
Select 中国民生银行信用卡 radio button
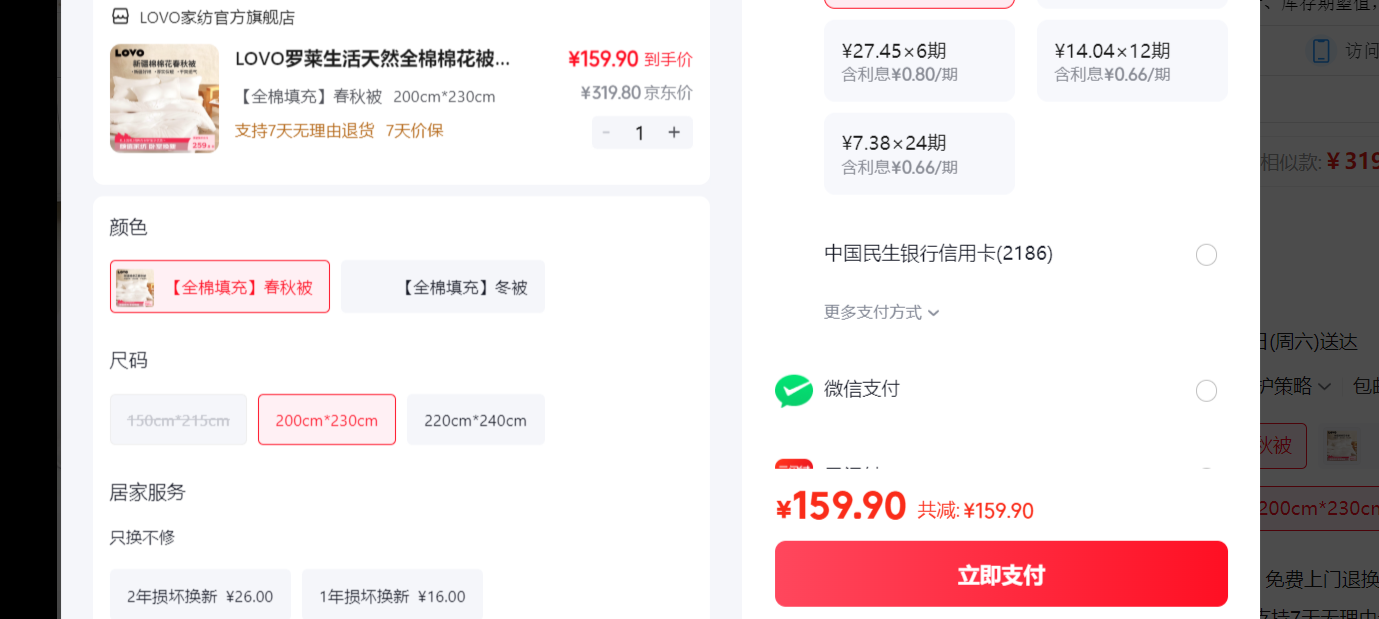point(1207,255)
